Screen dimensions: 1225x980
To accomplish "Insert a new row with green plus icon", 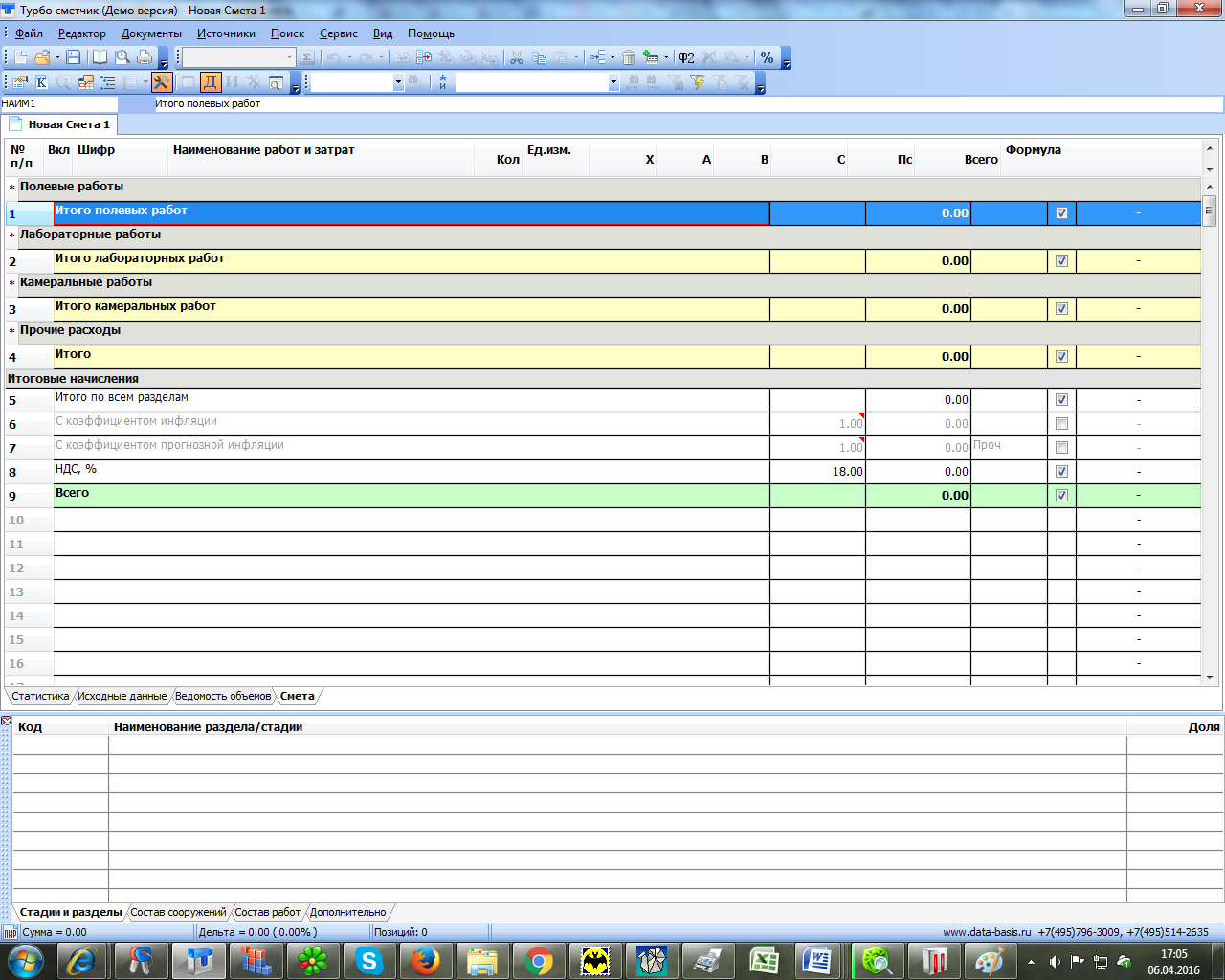I will pyautogui.click(x=652, y=57).
